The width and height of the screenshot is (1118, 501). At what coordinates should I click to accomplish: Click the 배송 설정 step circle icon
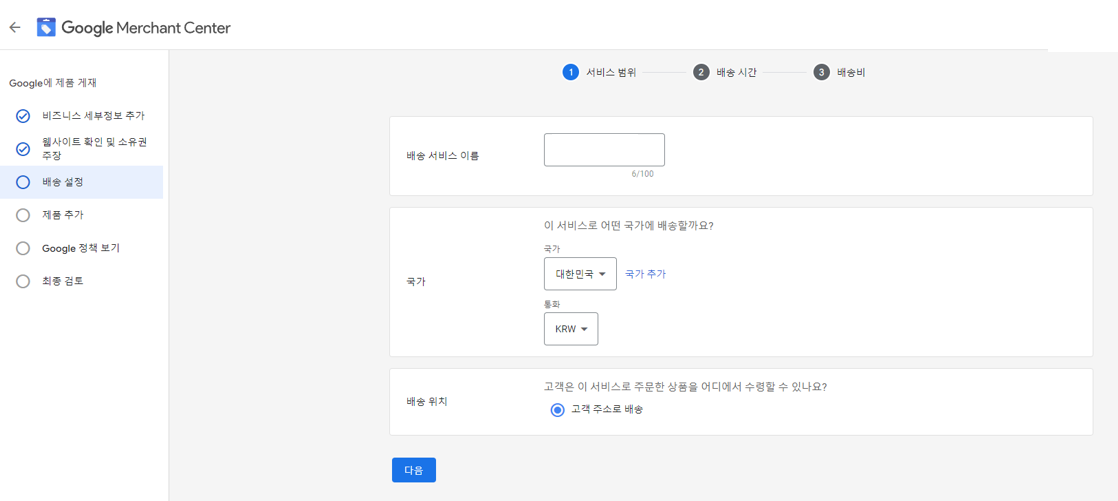tap(23, 182)
